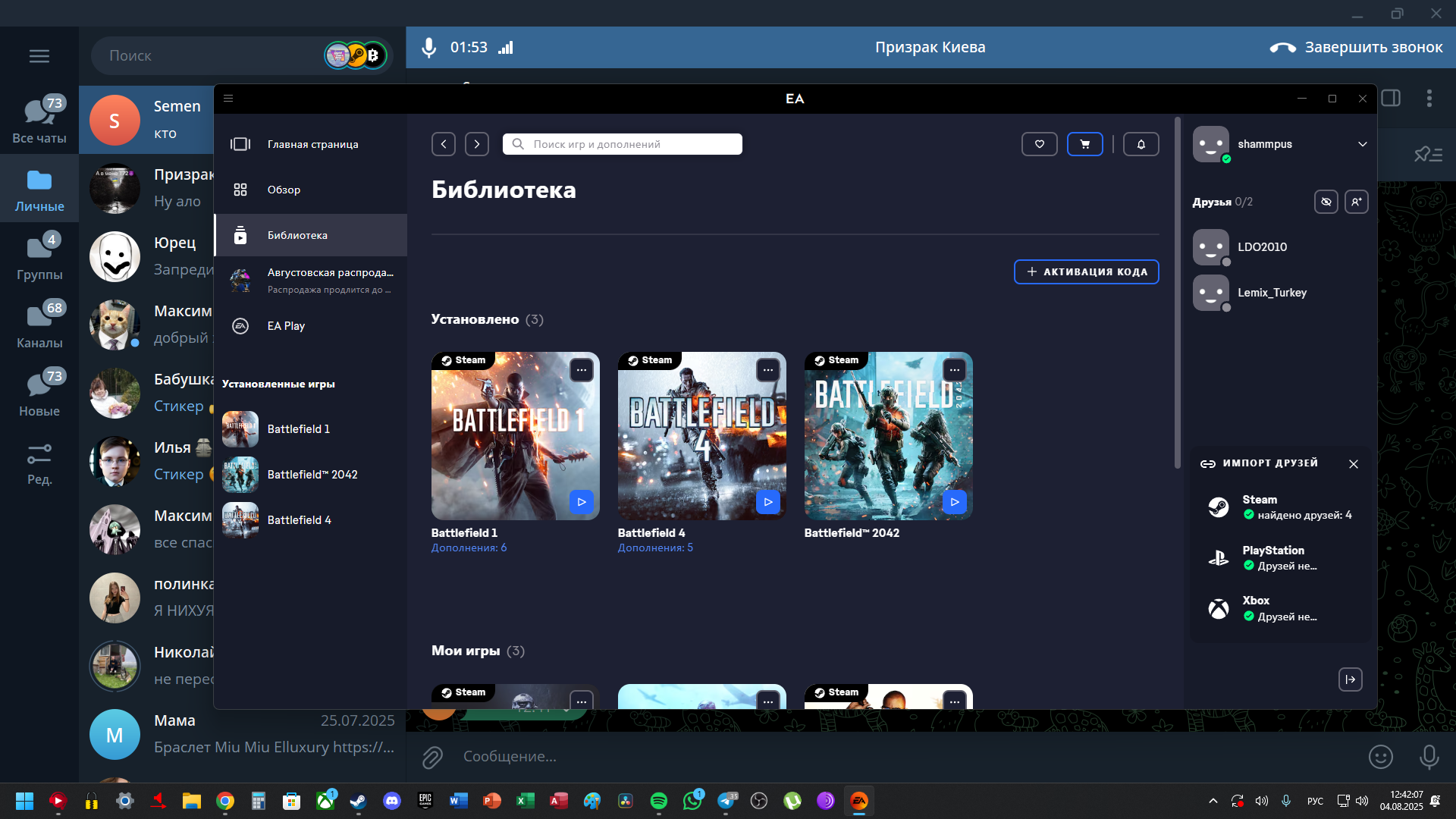This screenshot has height=819, width=1456.
Task: Open Главная страница in EA sidebar
Action: pyautogui.click(x=311, y=144)
